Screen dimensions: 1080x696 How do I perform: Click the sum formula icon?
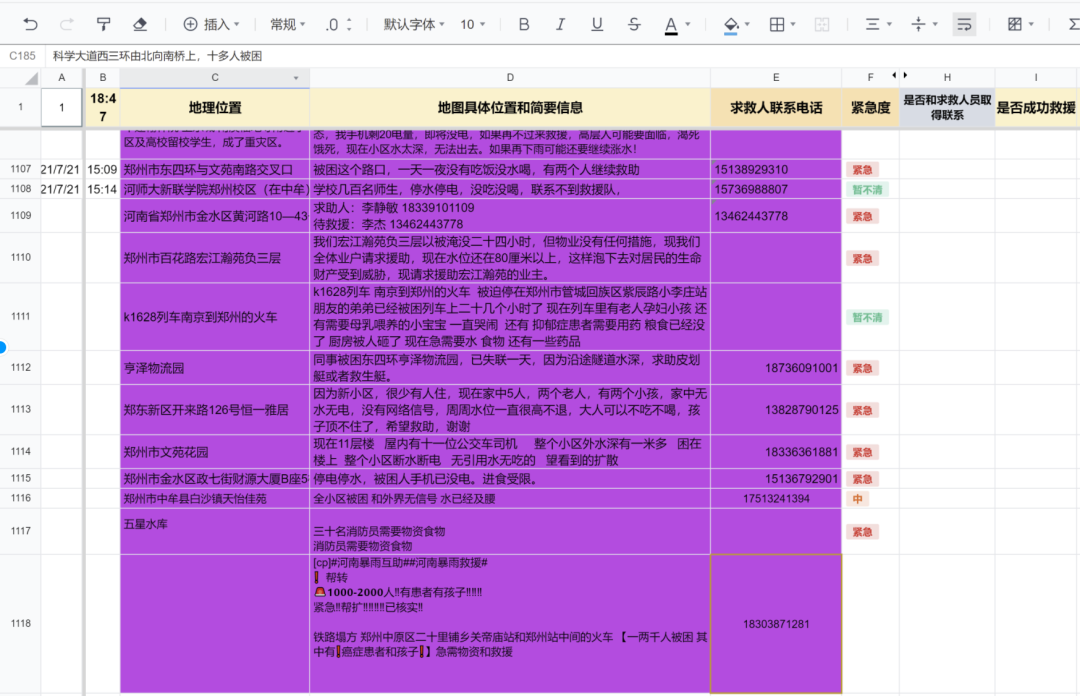(x=1074, y=25)
